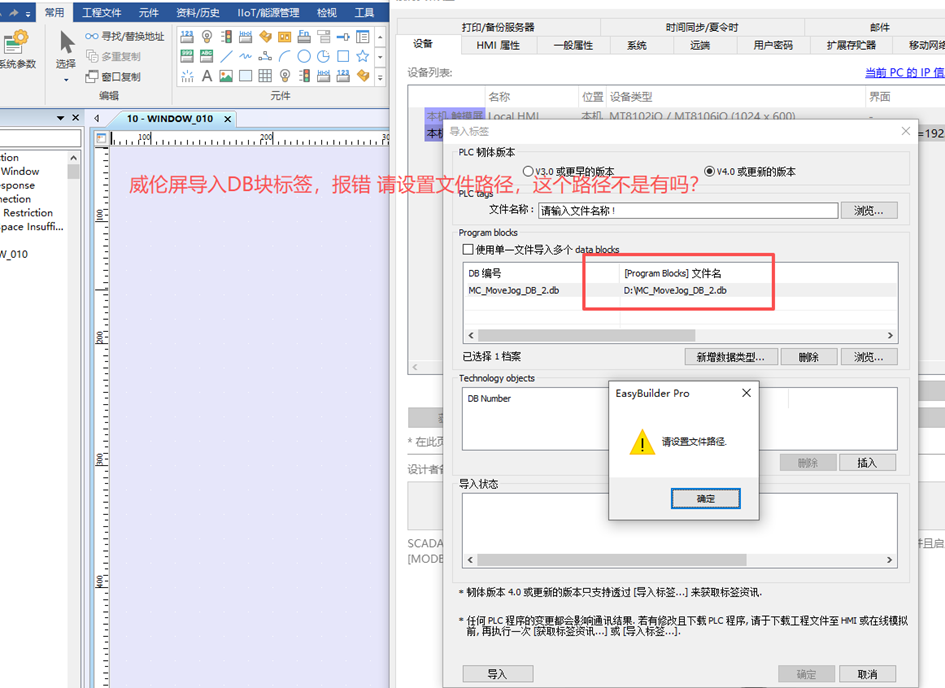
Task: Confirm the error with 确定 button
Action: [705, 498]
